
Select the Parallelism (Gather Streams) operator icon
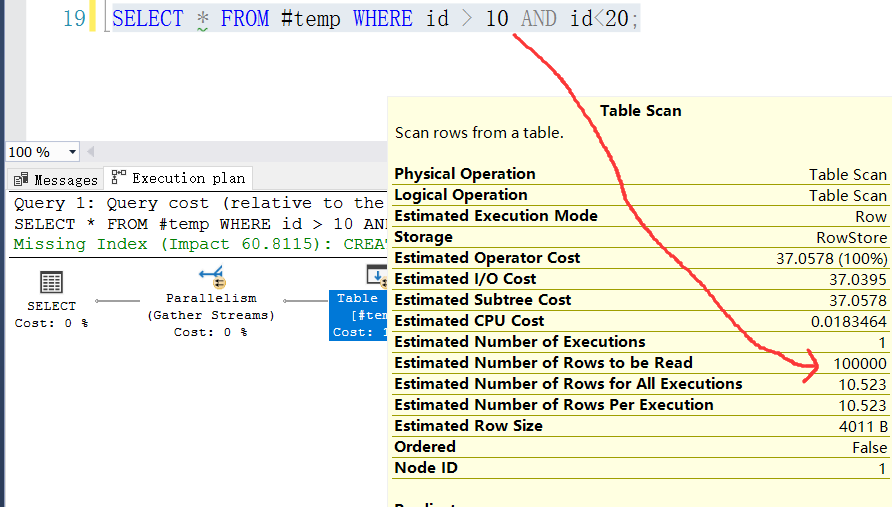click(x=210, y=277)
